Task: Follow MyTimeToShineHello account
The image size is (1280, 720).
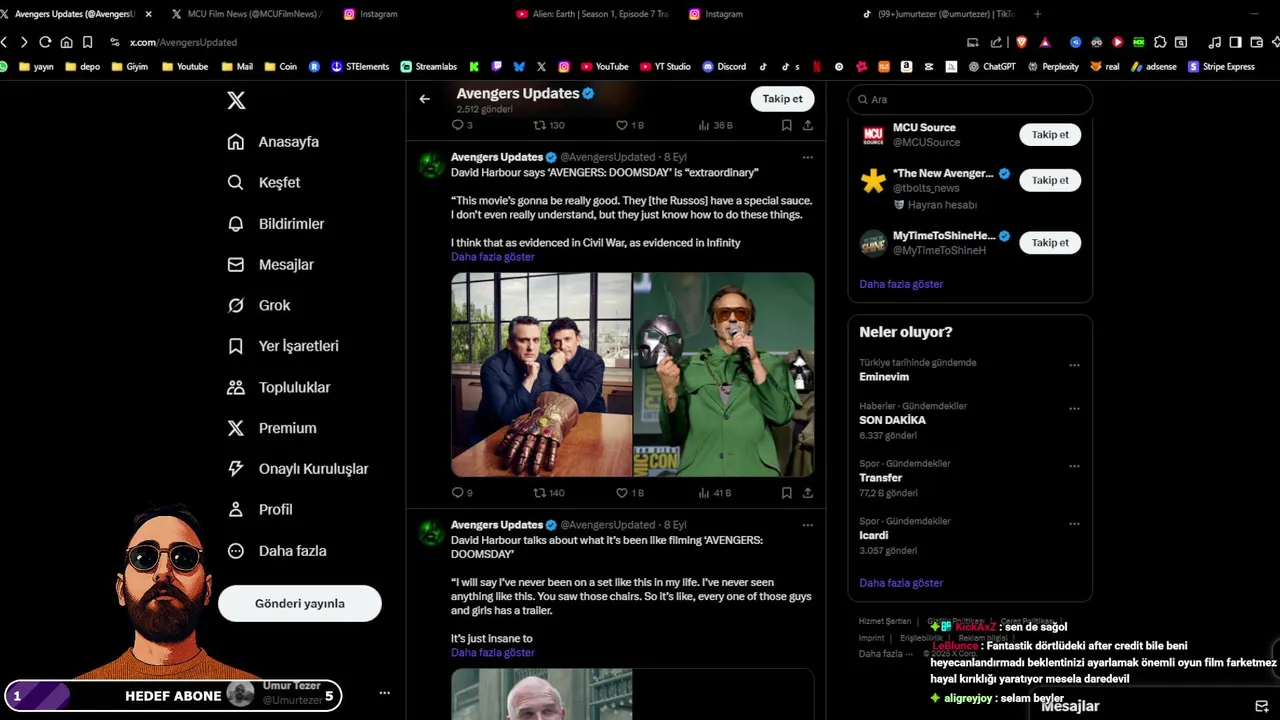Action: [1050, 243]
